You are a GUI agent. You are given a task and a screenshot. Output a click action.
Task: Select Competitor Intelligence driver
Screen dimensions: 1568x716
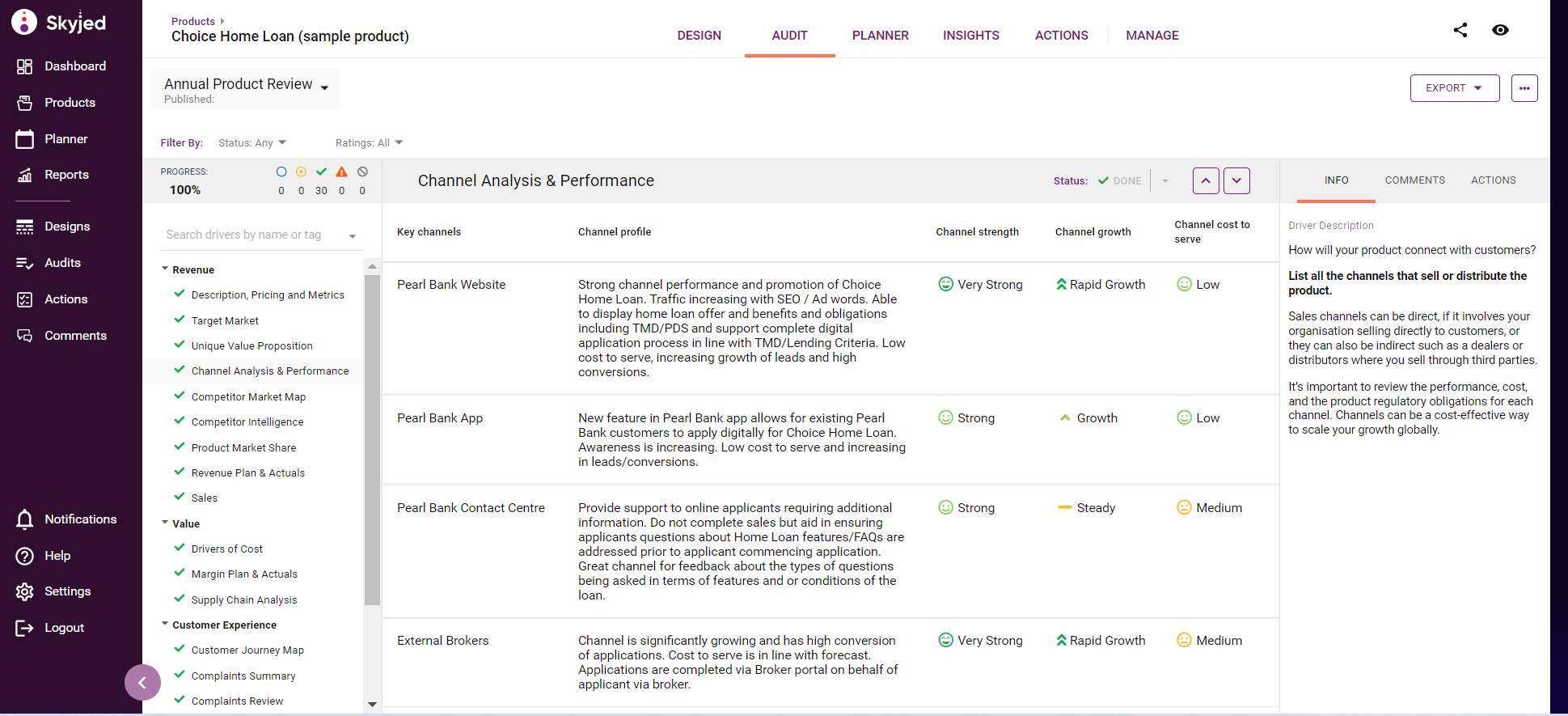coord(247,422)
